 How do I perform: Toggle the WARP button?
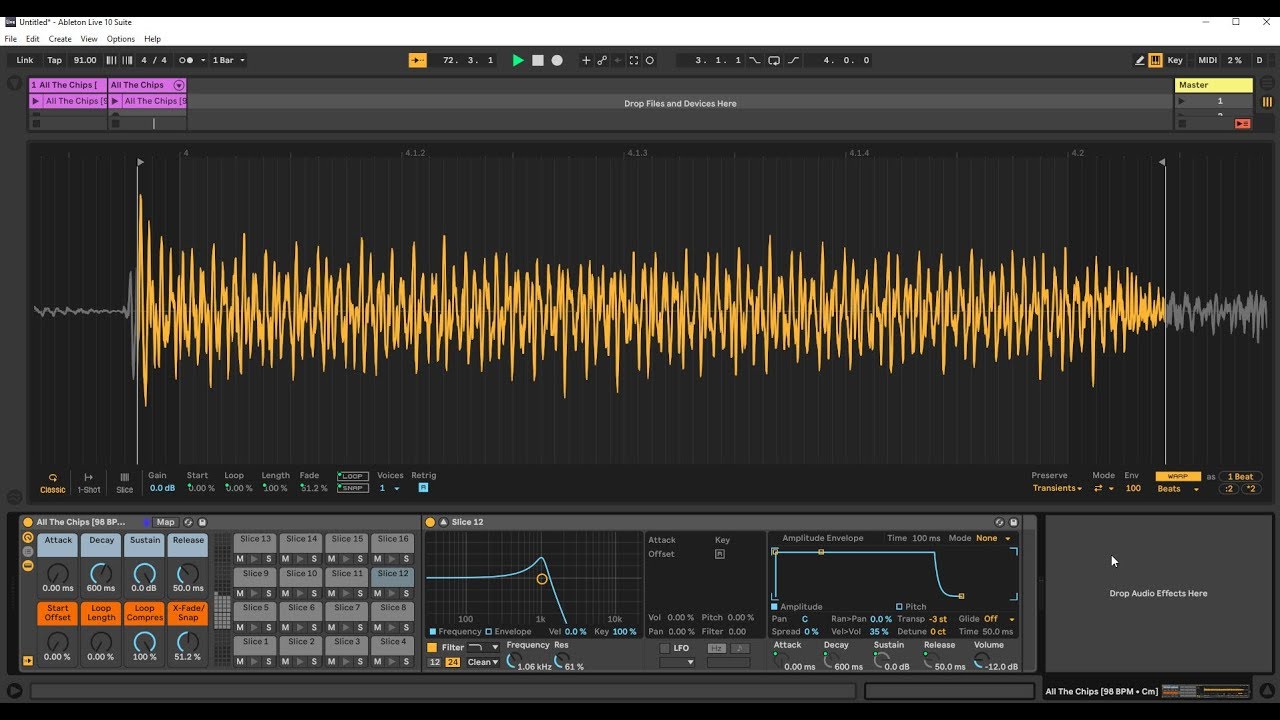coord(1178,476)
